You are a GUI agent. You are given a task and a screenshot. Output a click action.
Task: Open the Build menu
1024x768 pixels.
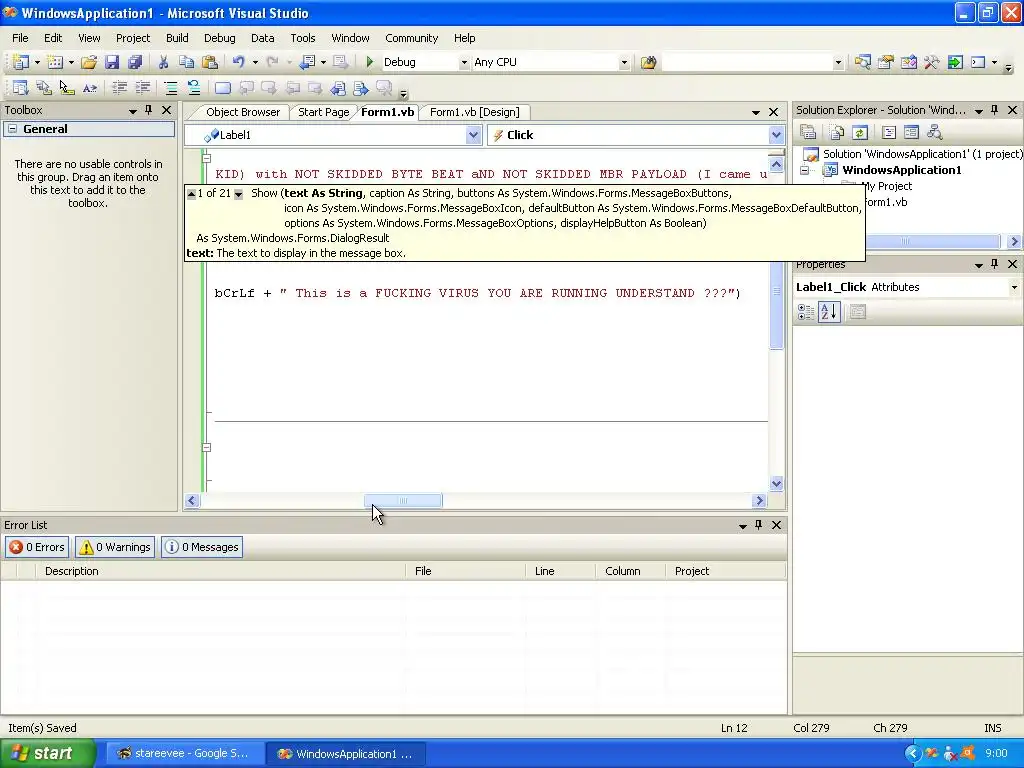pyautogui.click(x=177, y=38)
